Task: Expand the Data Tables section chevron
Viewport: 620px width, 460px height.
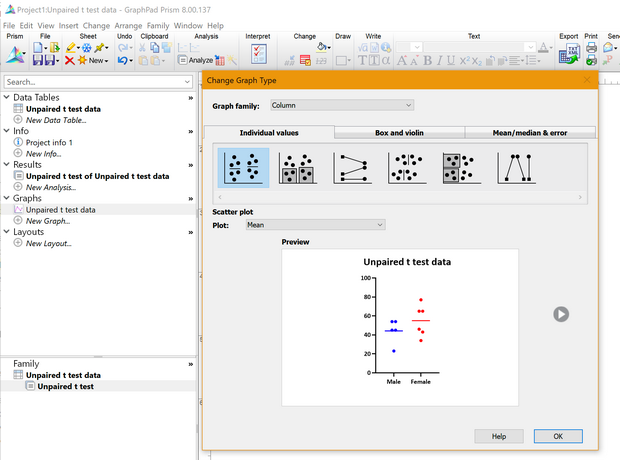Action: coord(190,98)
